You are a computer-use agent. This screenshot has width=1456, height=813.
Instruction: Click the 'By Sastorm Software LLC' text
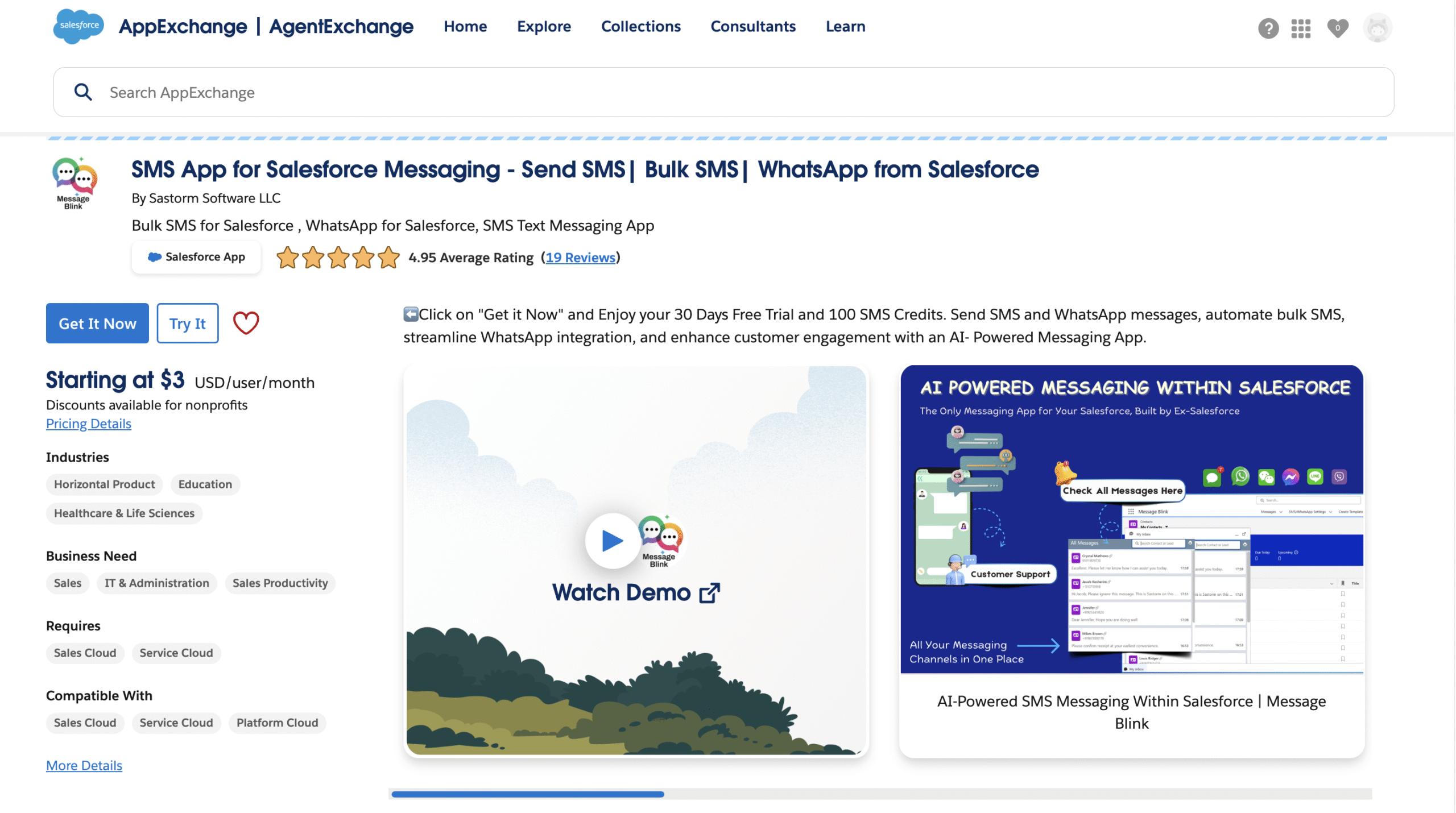point(206,198)
